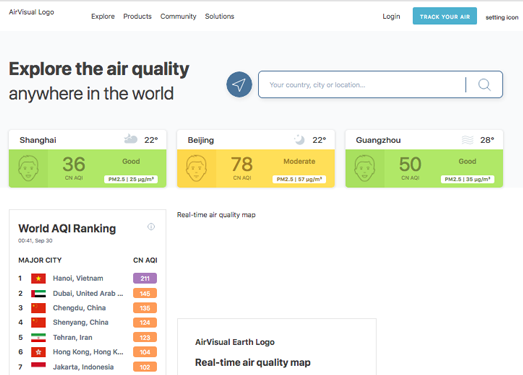
Task: Click the CN AQI column header
Action: point(145,260)
